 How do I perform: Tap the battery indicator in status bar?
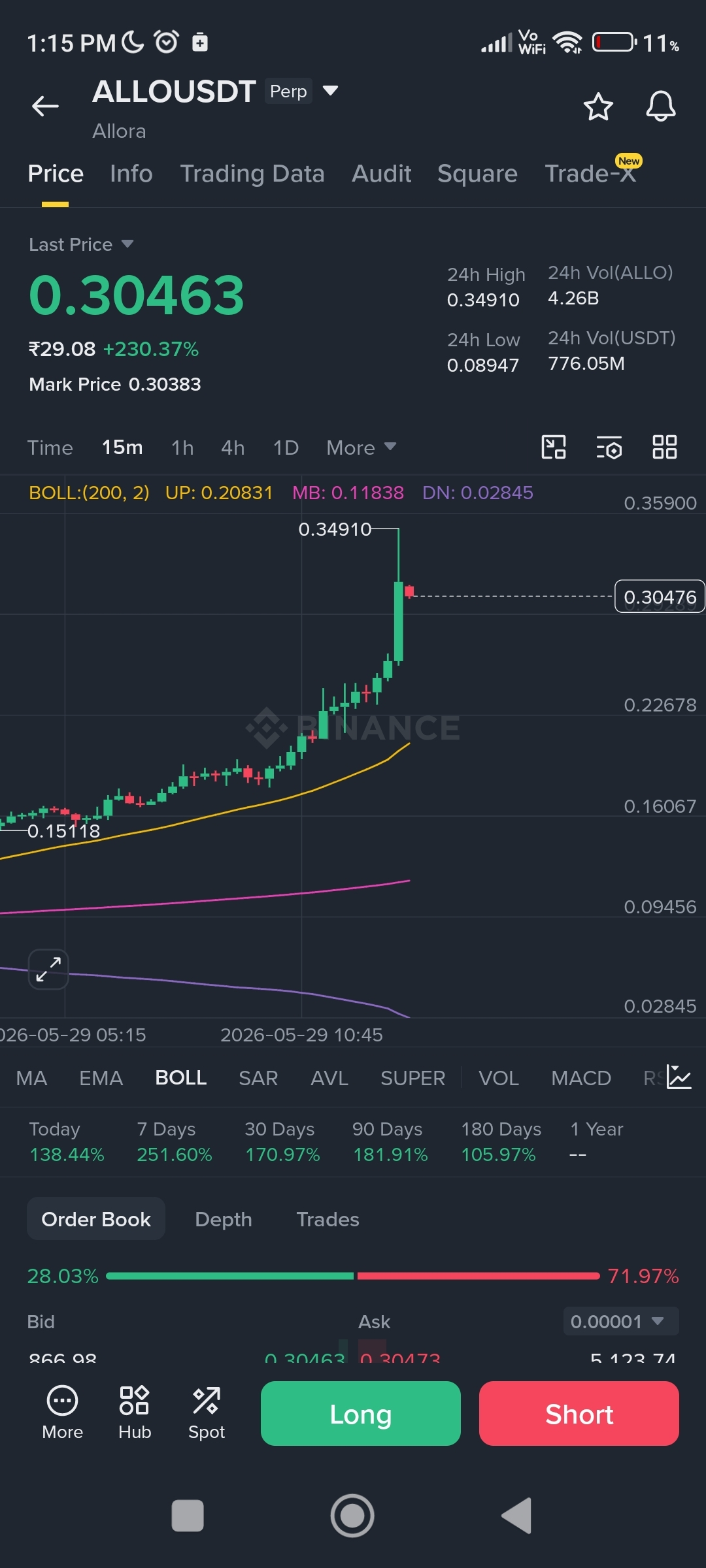(x=614, y=42)
